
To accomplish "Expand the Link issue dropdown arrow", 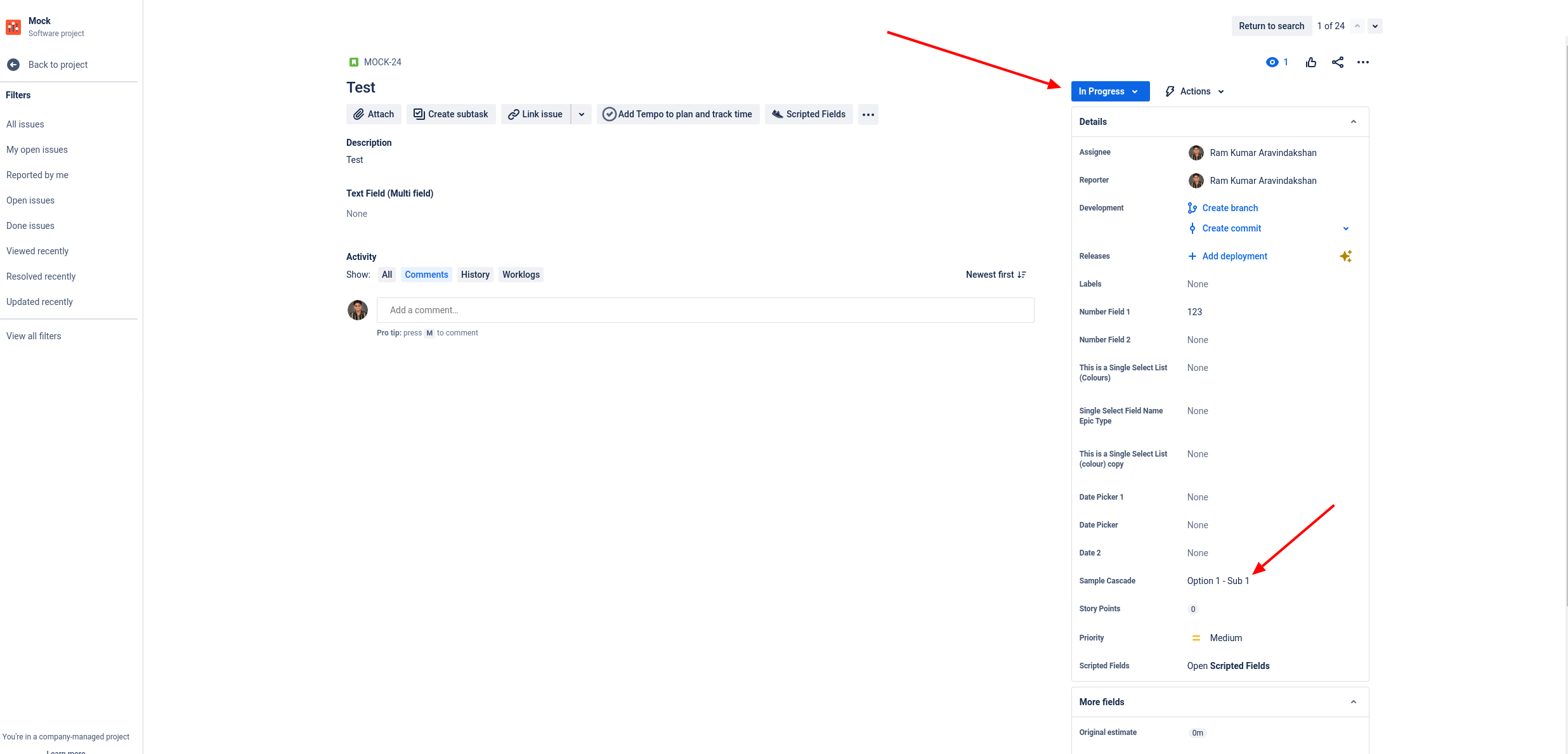I will pos(581,115).
